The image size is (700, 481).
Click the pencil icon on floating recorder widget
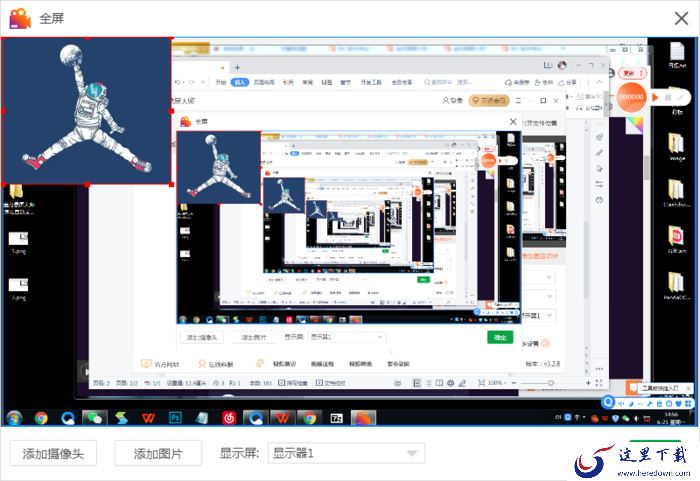[x=681, y=97]
